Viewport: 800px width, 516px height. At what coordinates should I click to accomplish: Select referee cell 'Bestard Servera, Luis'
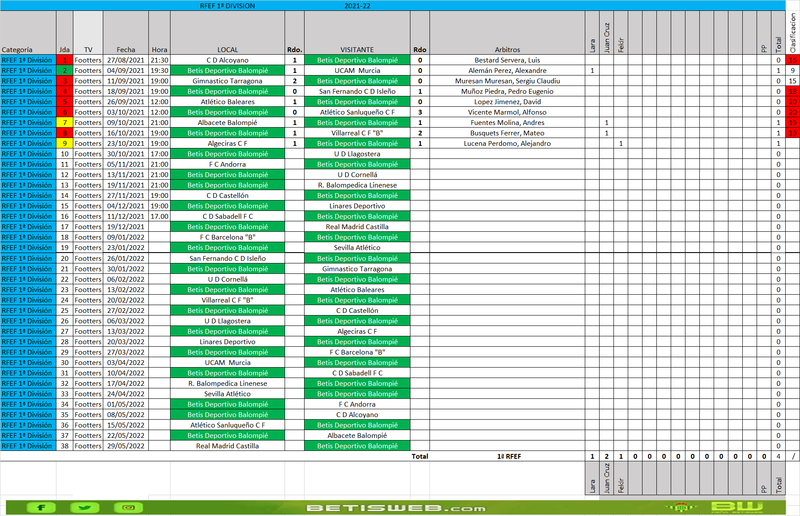[x=507, y=60]
